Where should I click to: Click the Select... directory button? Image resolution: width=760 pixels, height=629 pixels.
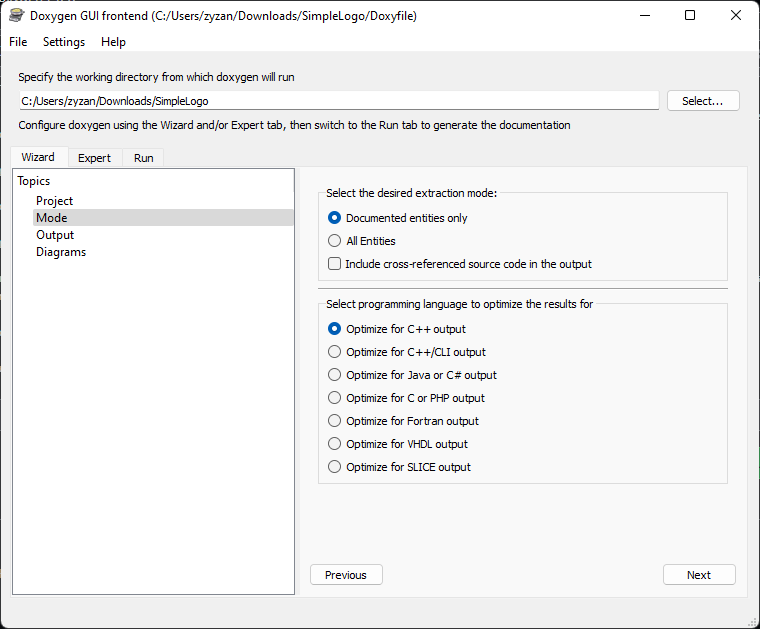[703, 101]
